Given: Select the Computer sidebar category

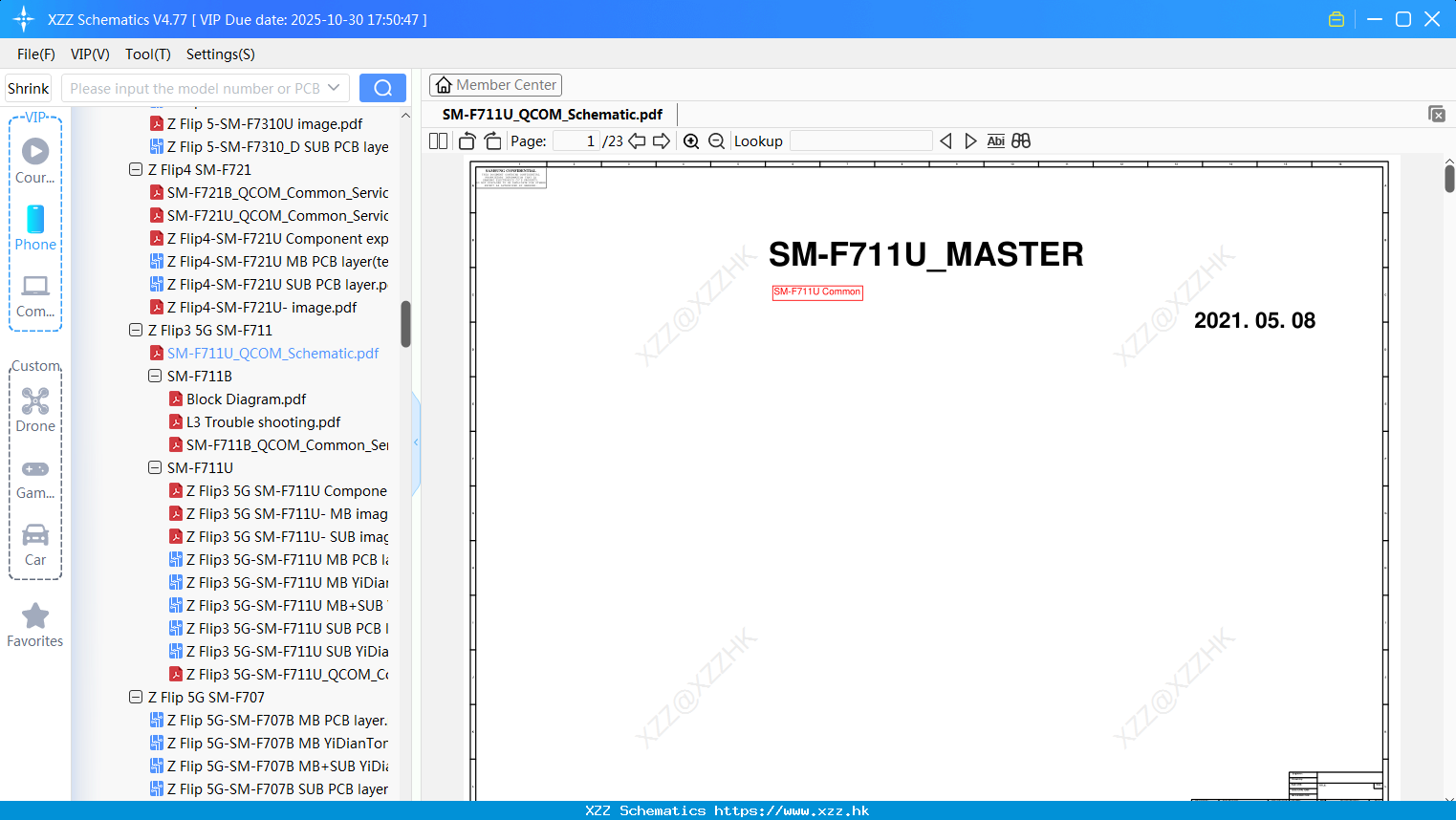Looking at the screenshot, I should point(35,295).
